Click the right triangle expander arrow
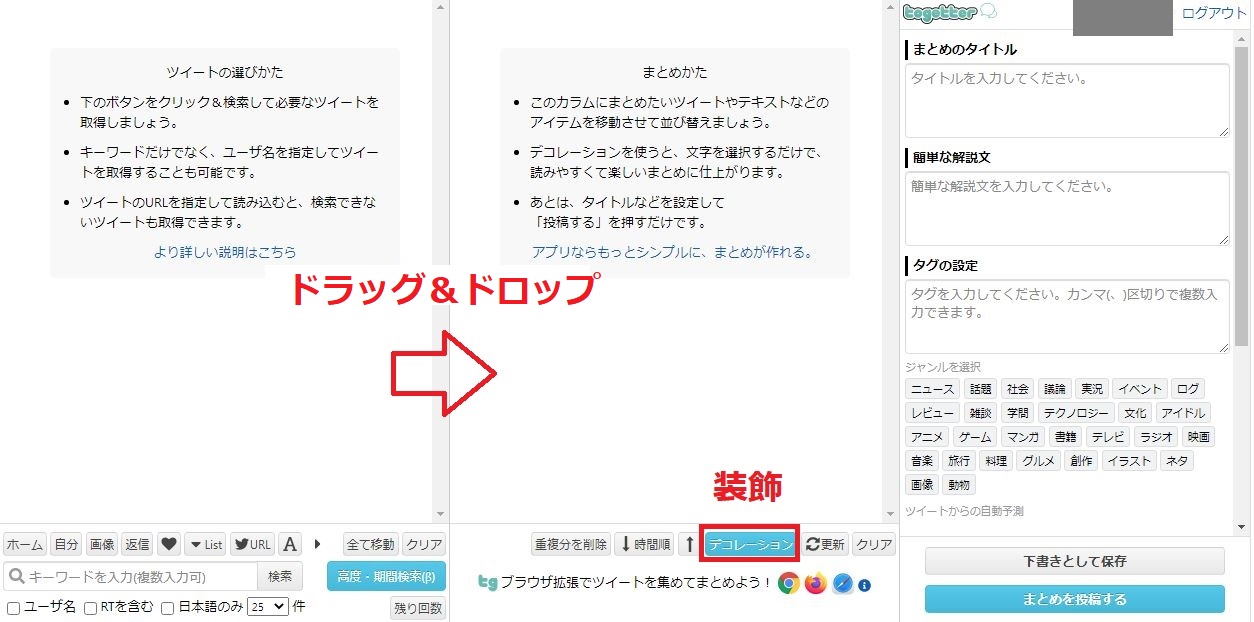This screenshot has width=1254, height=622. tap(318, 544)
